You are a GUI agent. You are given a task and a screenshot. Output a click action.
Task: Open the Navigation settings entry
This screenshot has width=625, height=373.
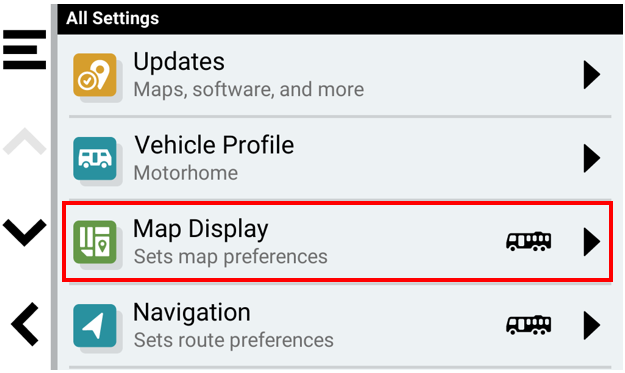tap(340, 326)
